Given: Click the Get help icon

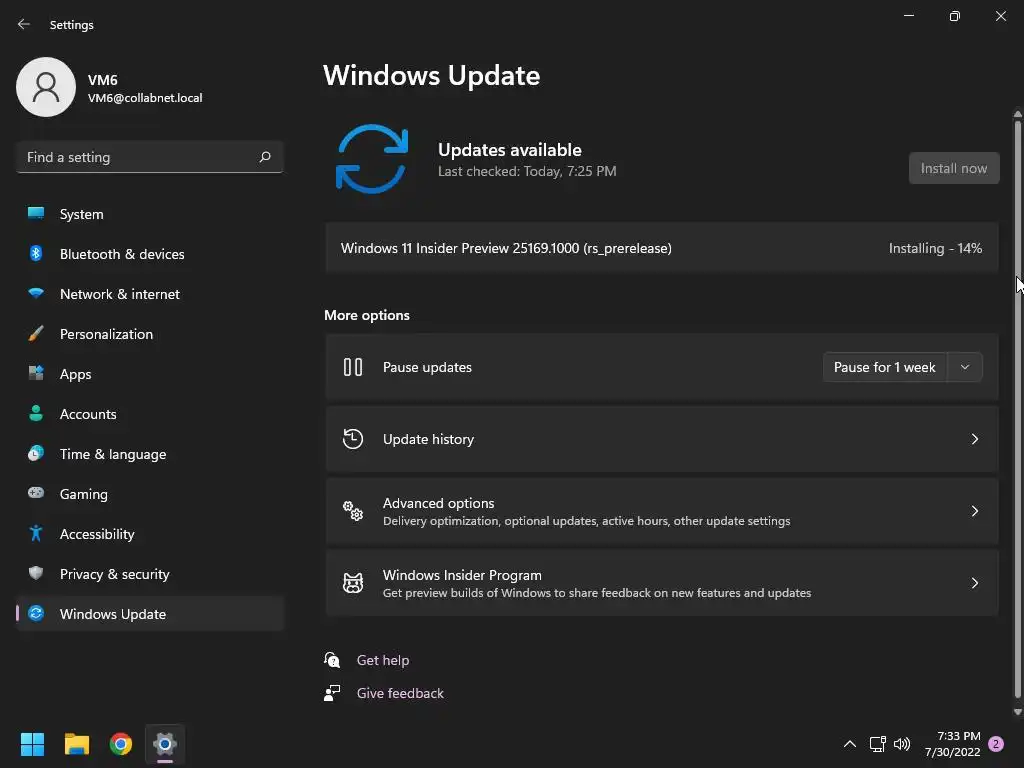Looking at the screenshot, I should (332, 660).
